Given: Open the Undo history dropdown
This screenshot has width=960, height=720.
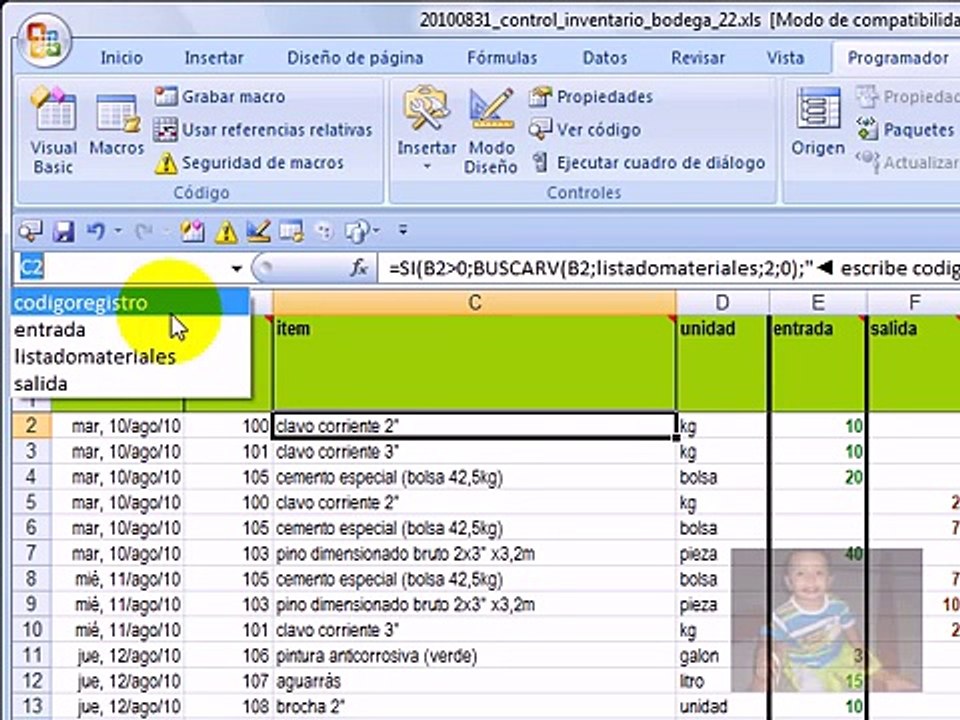Looking at the screenshot, I should [x=118, y=231].
